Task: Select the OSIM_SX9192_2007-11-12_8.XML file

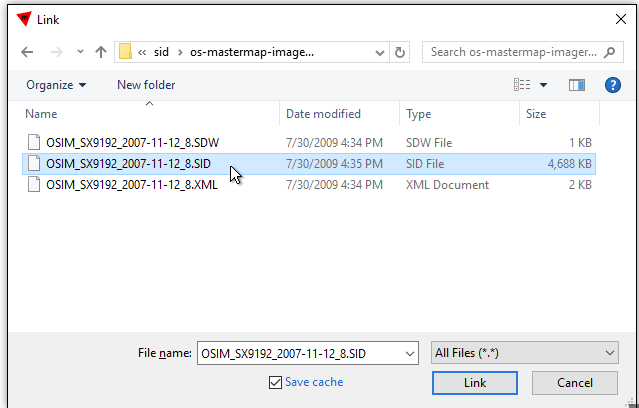Action: [132, 185]
